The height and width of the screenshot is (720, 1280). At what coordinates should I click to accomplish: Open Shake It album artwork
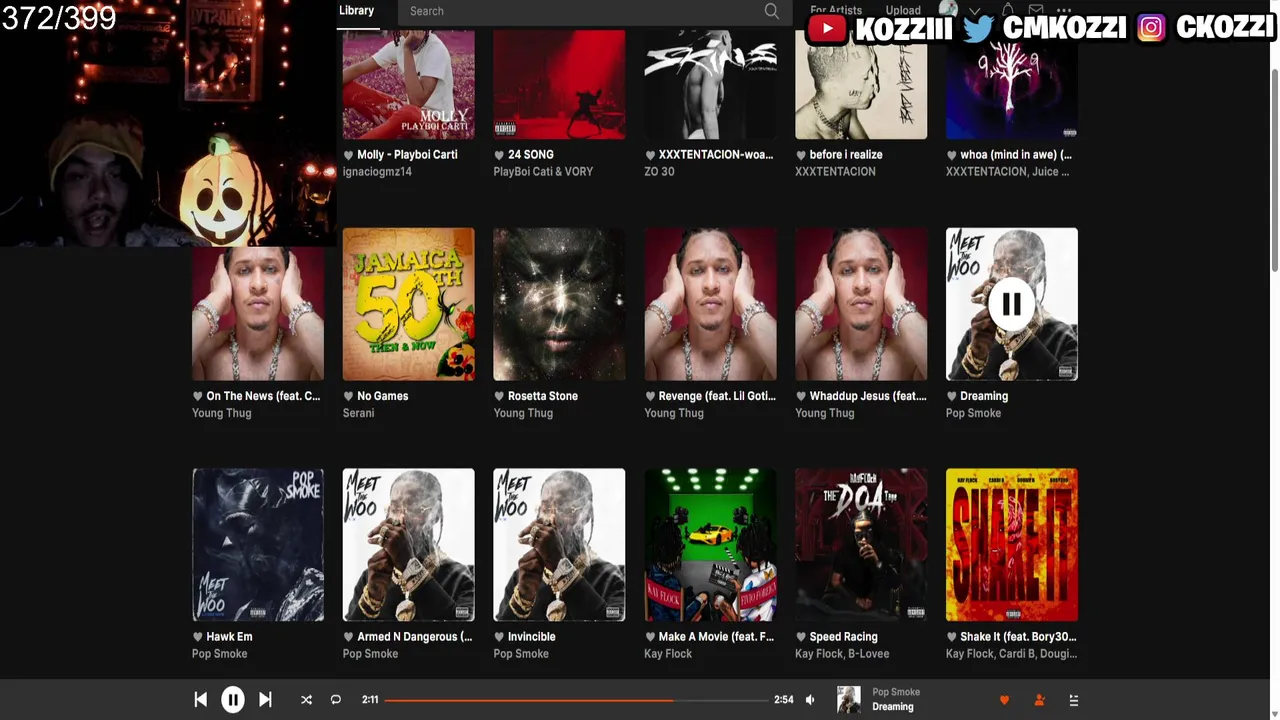pos(1012,545)
